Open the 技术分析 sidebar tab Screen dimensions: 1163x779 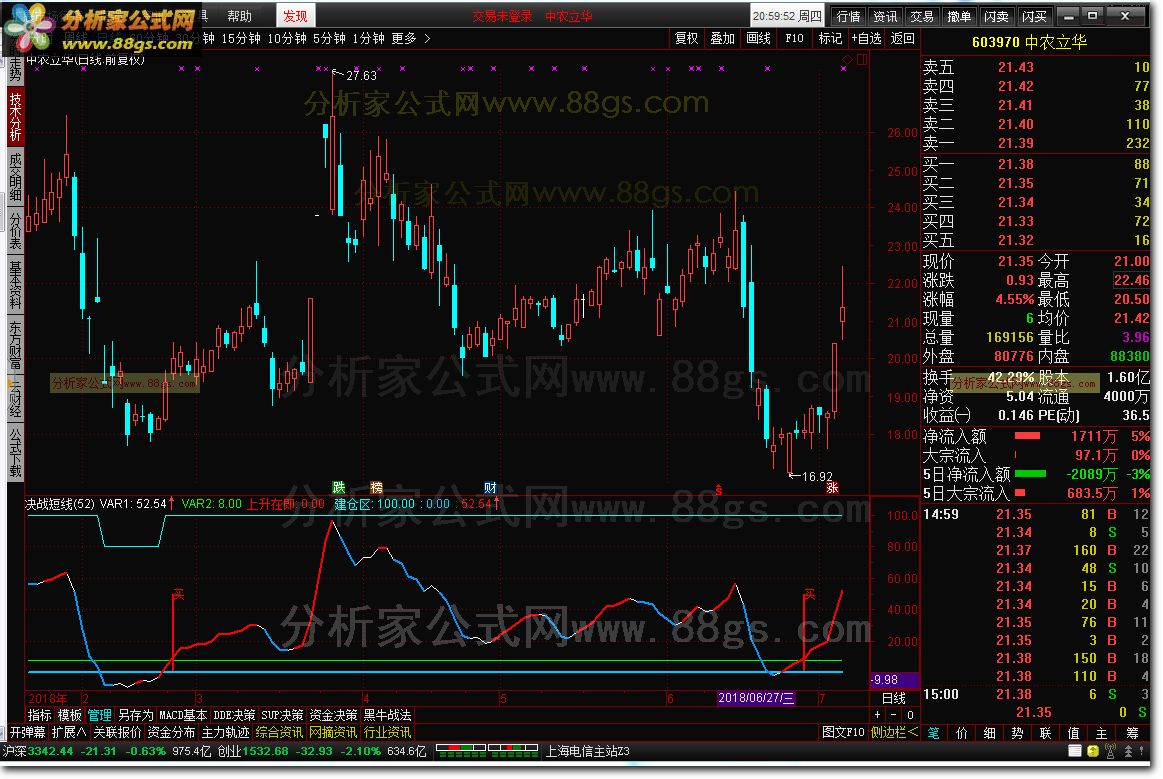(16, 116)
